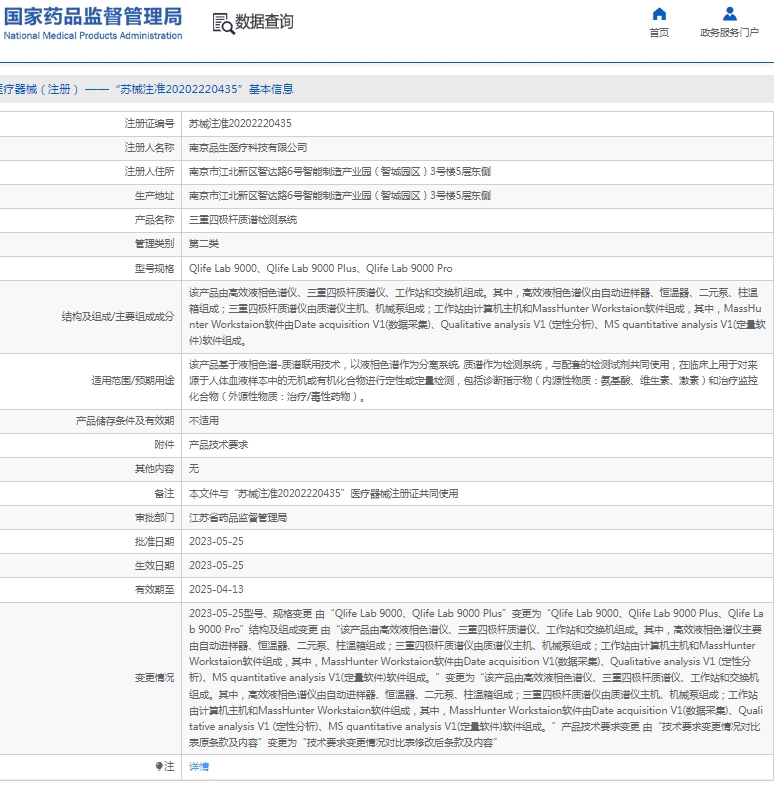774x787 pixels.
Task: Click the 南京品生医疗科技有限公司 registrant name
Action: coord(248,148)
